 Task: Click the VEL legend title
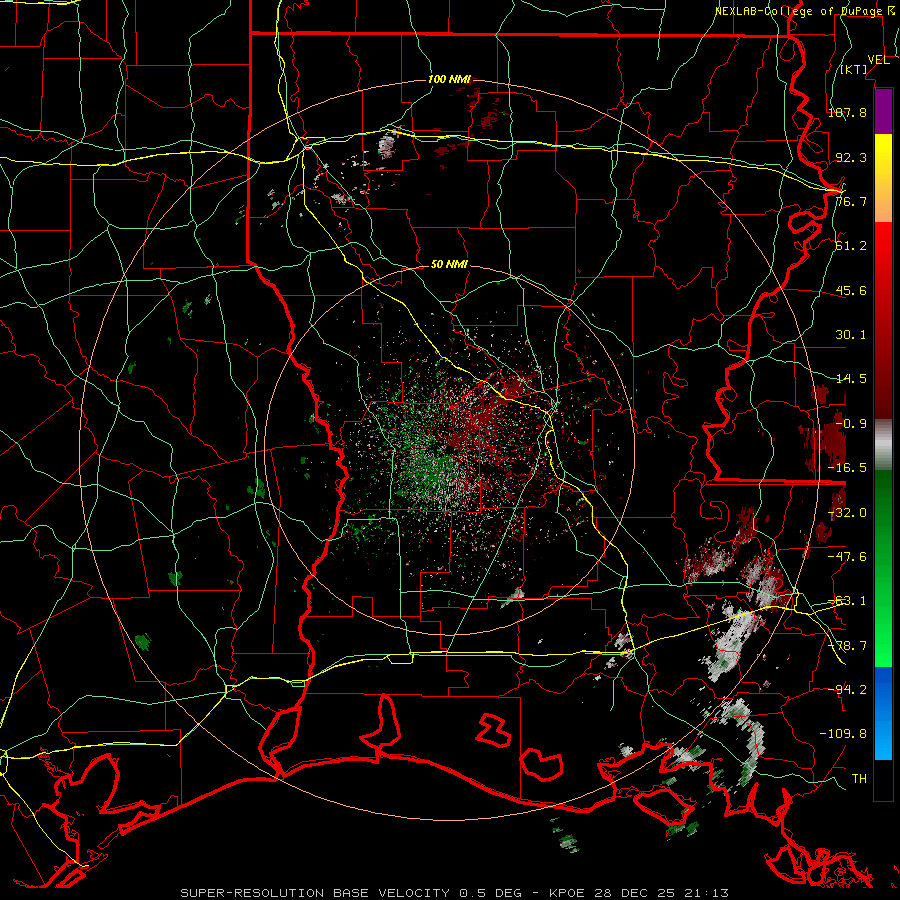pos(878,60)
